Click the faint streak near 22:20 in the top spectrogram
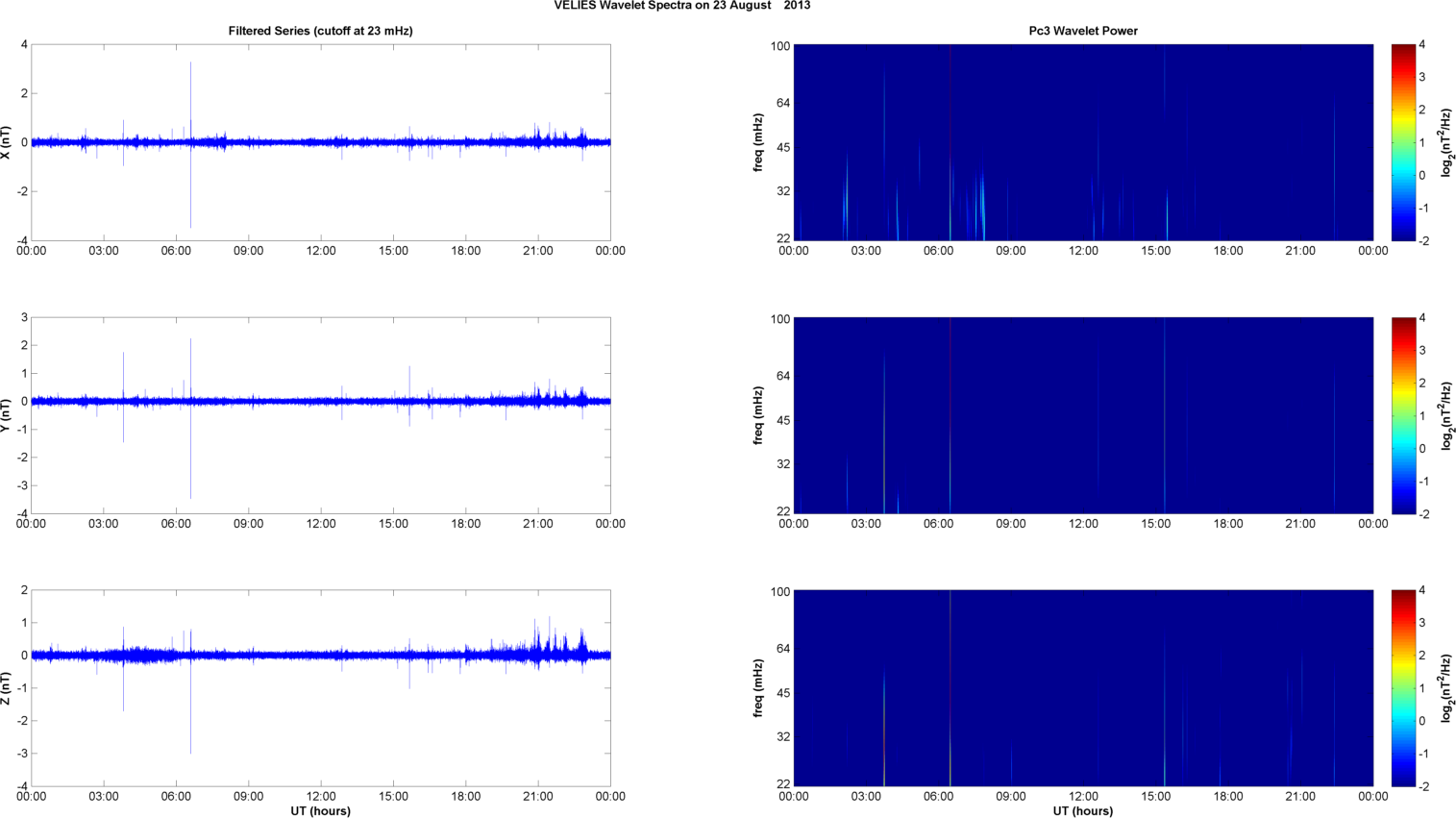 click(x=1334, y=163)
